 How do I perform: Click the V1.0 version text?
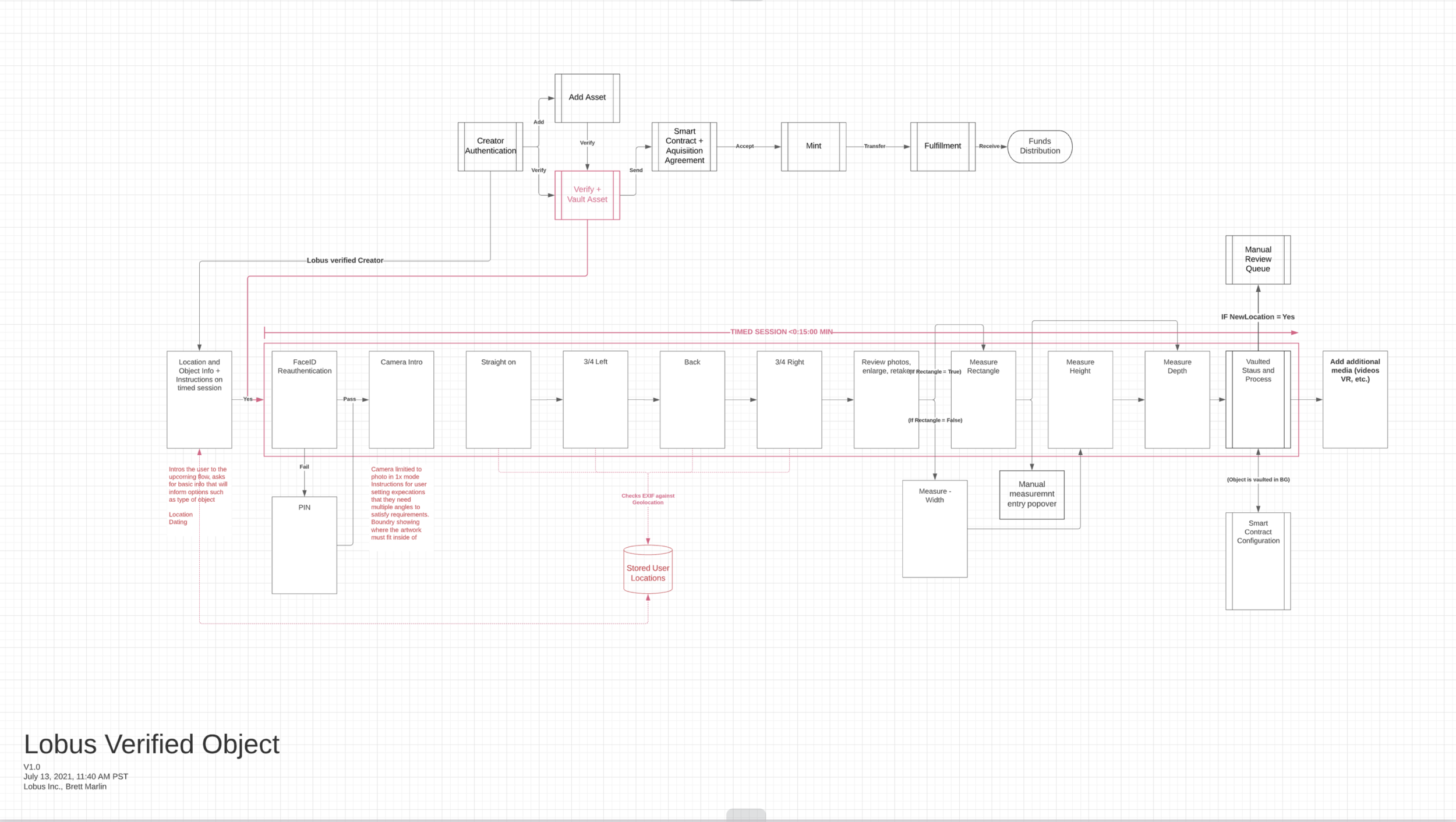[32, 767]
